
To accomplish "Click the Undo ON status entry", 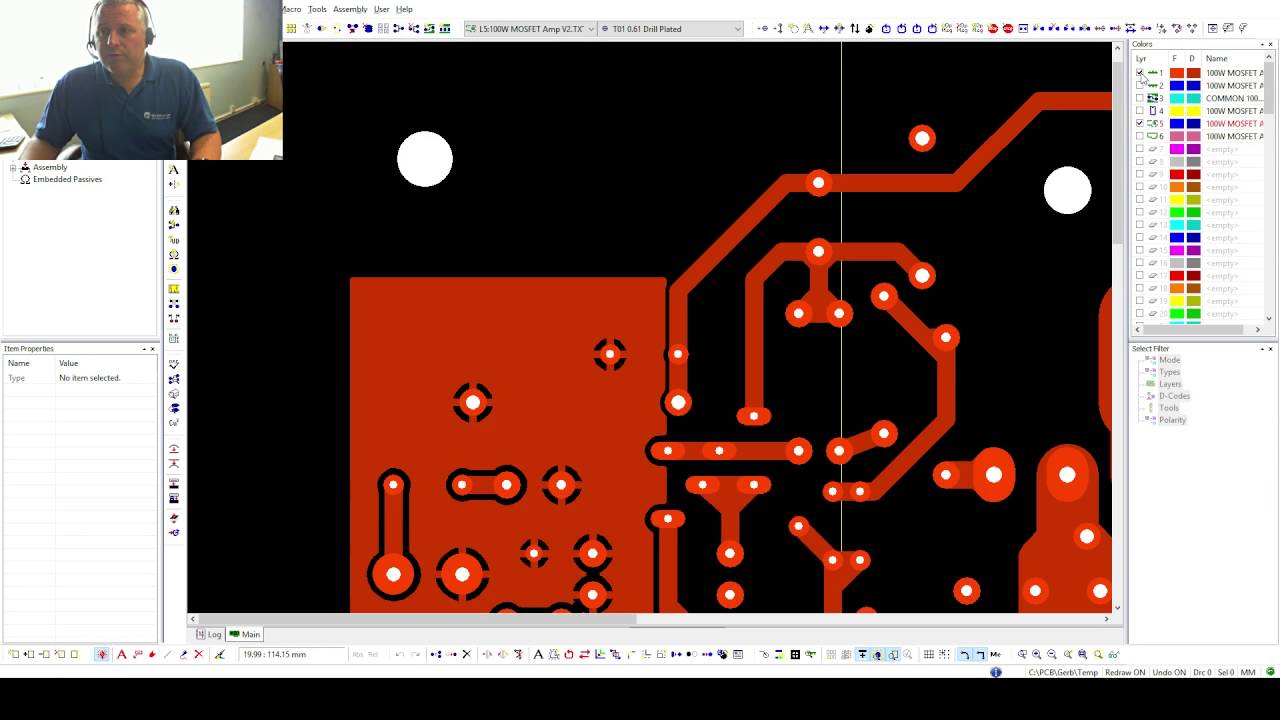I will coord(1168,672).
